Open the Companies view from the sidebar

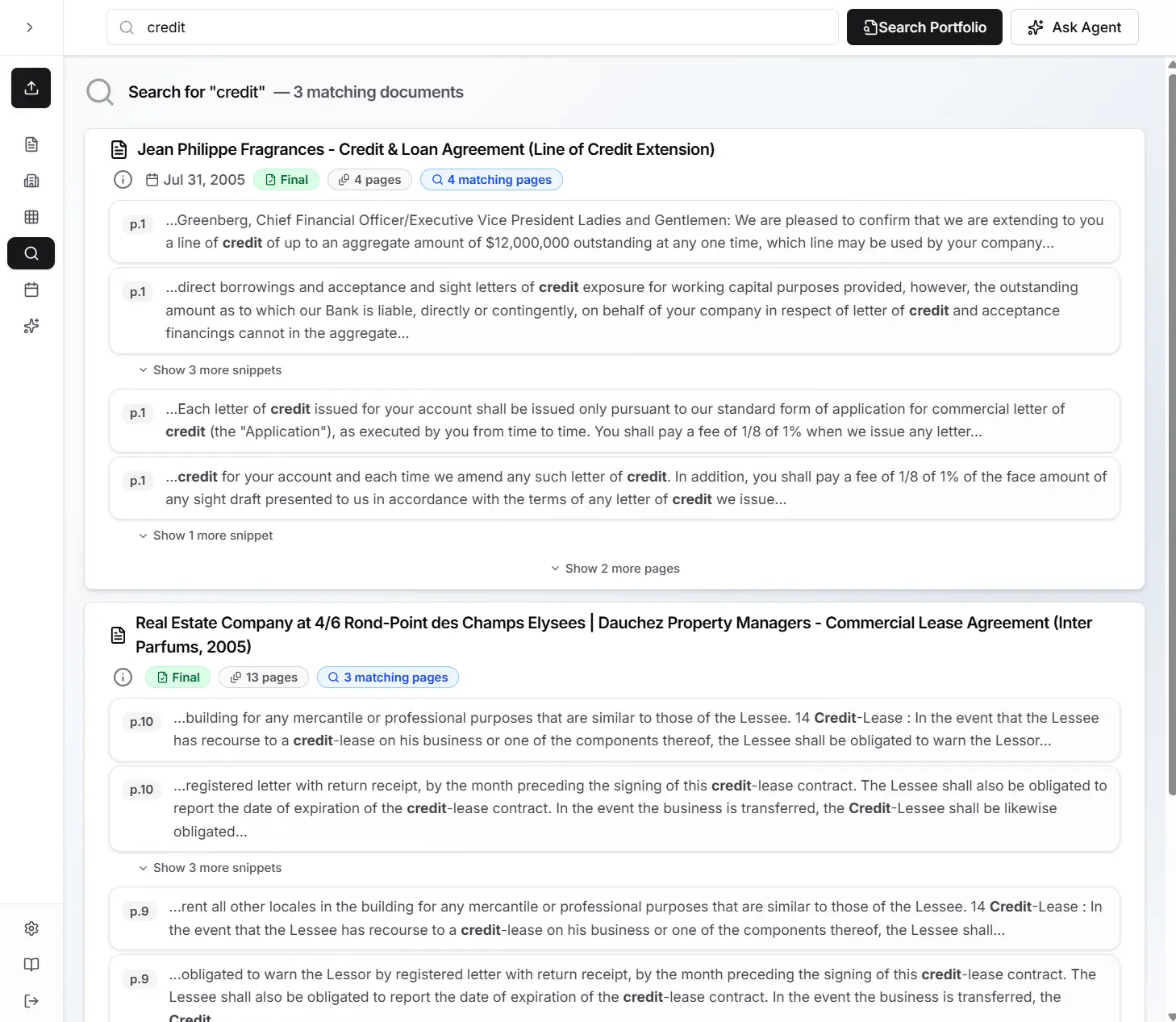pyautogui.click(x=31, y=180)
